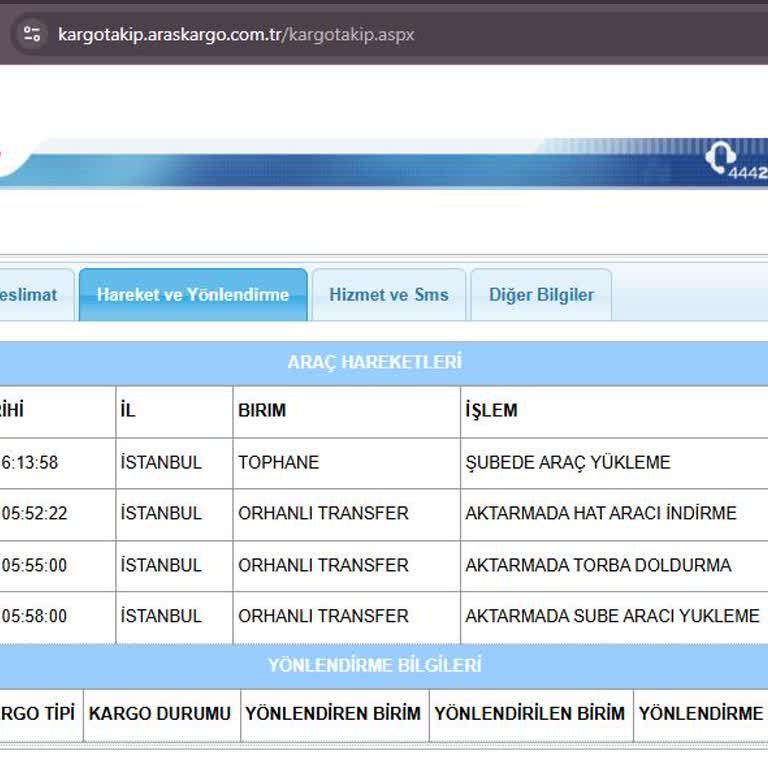Click AKTARMADA TORBA DOLDURMA cell

(x=614, y=566)
